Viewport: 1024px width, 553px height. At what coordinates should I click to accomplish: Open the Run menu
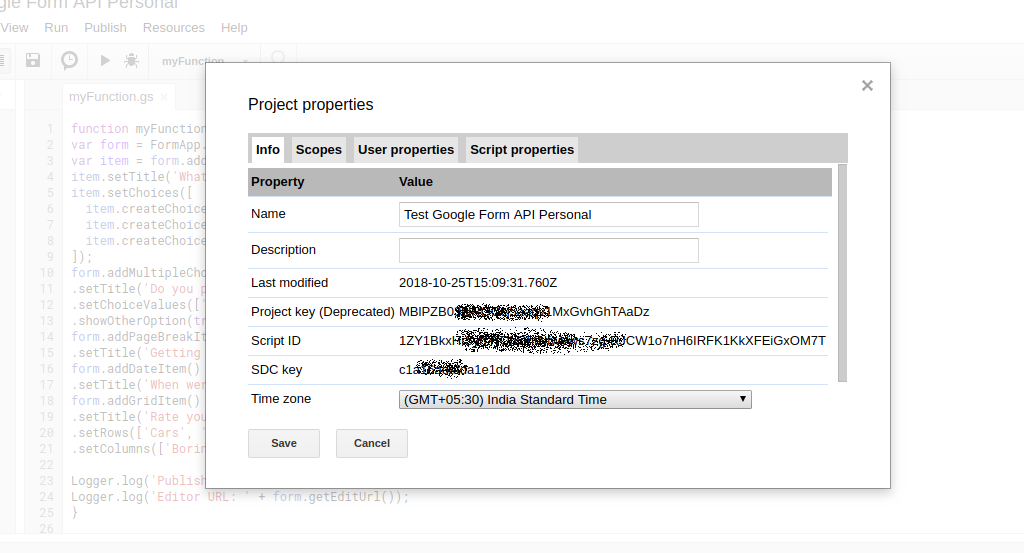tap(56, 28)
